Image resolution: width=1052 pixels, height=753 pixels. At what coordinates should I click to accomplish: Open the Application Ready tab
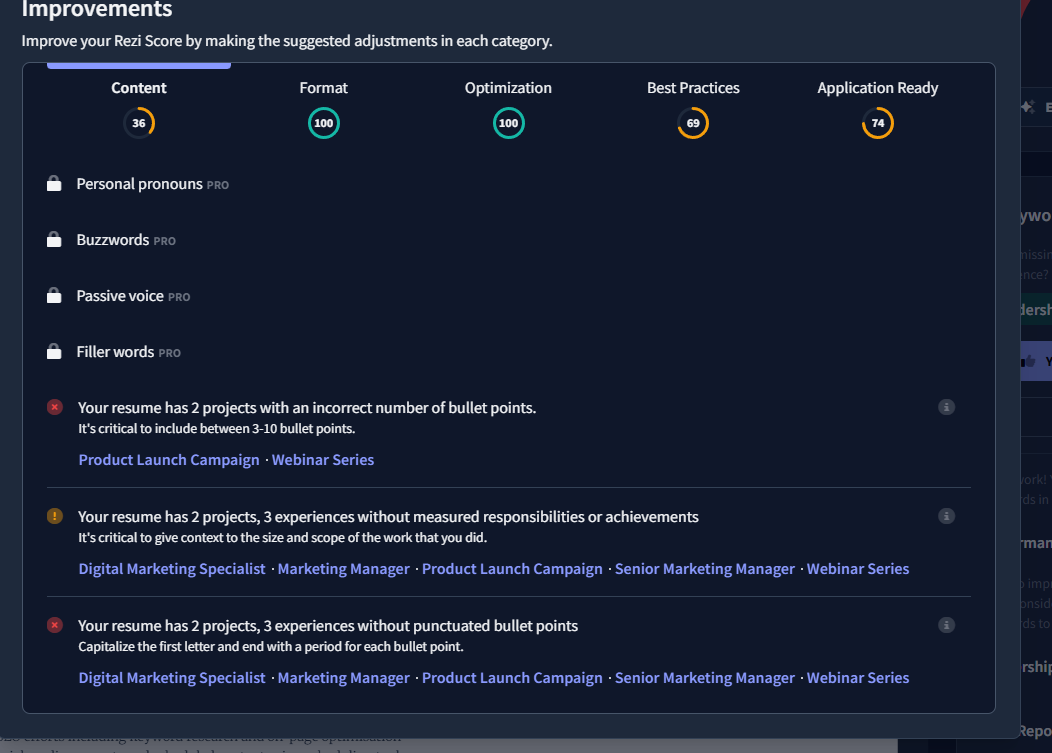(x=878, y=88)
